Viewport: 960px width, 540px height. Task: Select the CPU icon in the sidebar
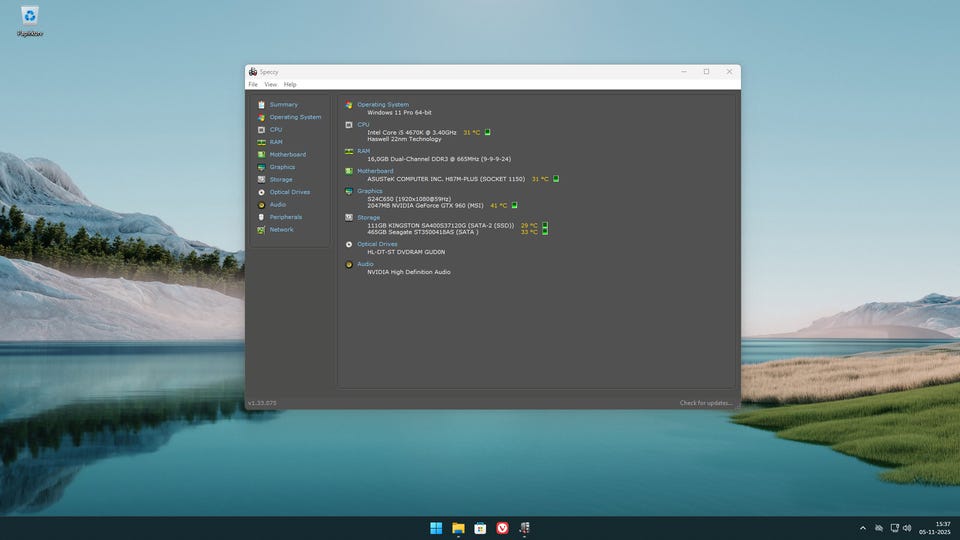(x=261, y=130)
